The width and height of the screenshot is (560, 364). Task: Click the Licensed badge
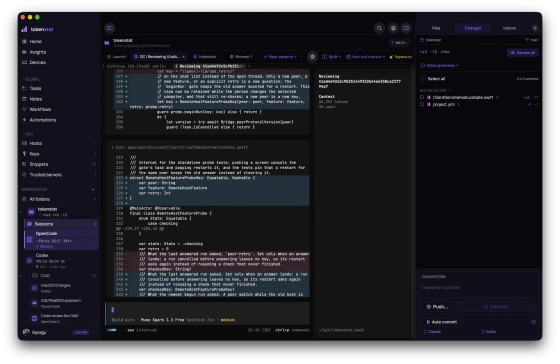[81, 332]
